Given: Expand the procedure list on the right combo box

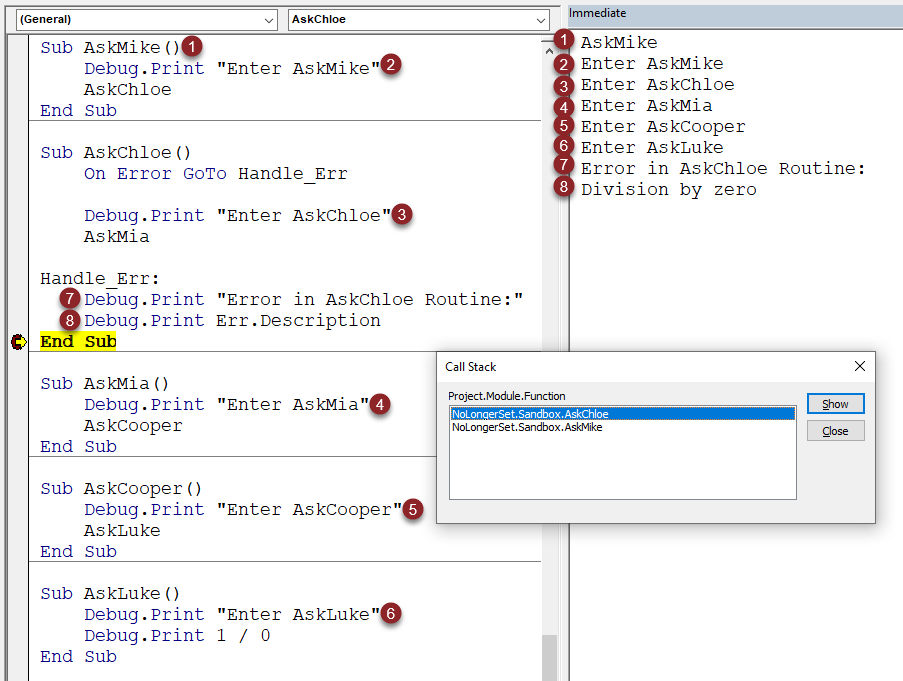Looking at the screenshot, I should coord(540,19).
